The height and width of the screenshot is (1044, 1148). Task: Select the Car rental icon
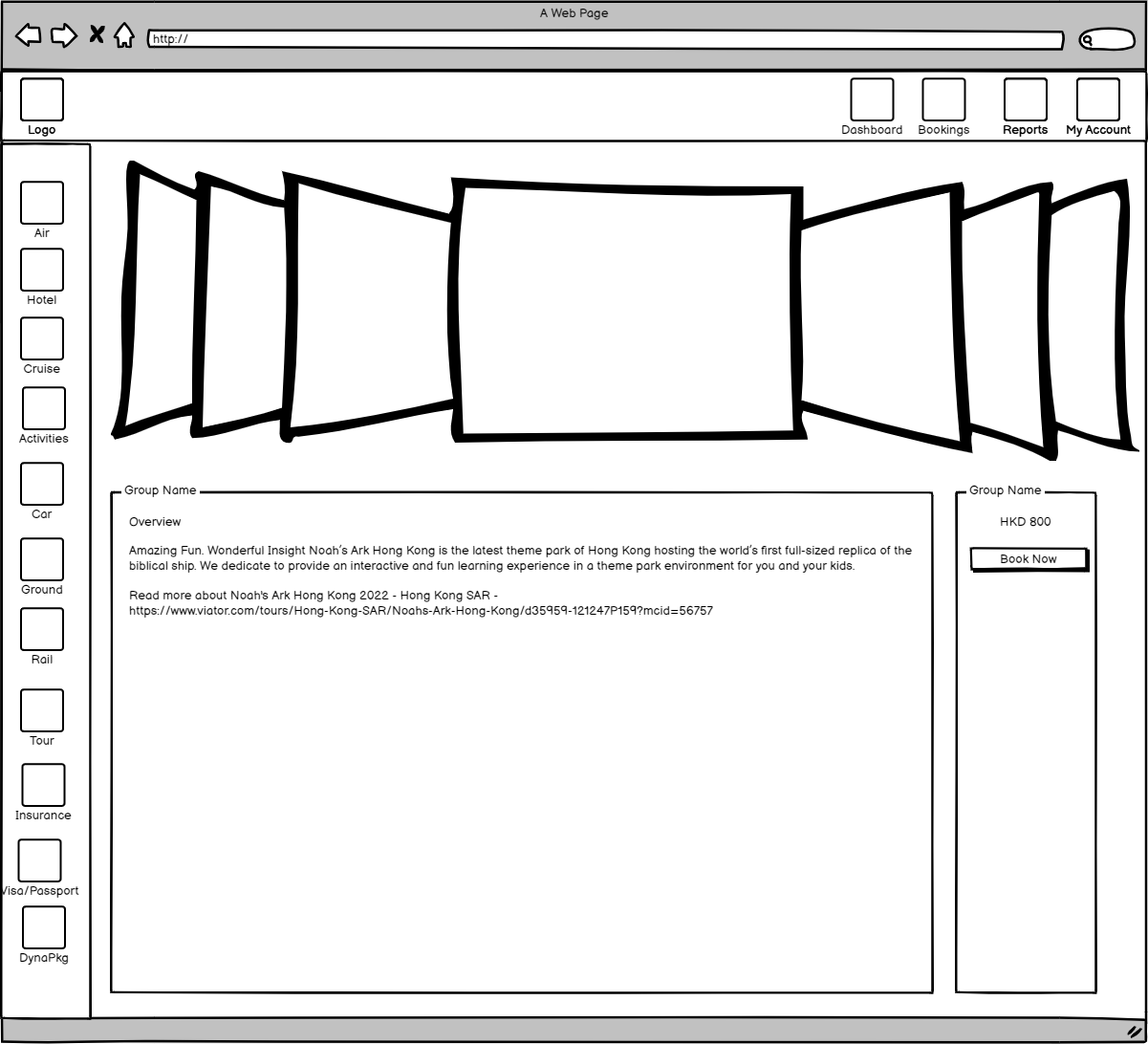click(42, 485)
